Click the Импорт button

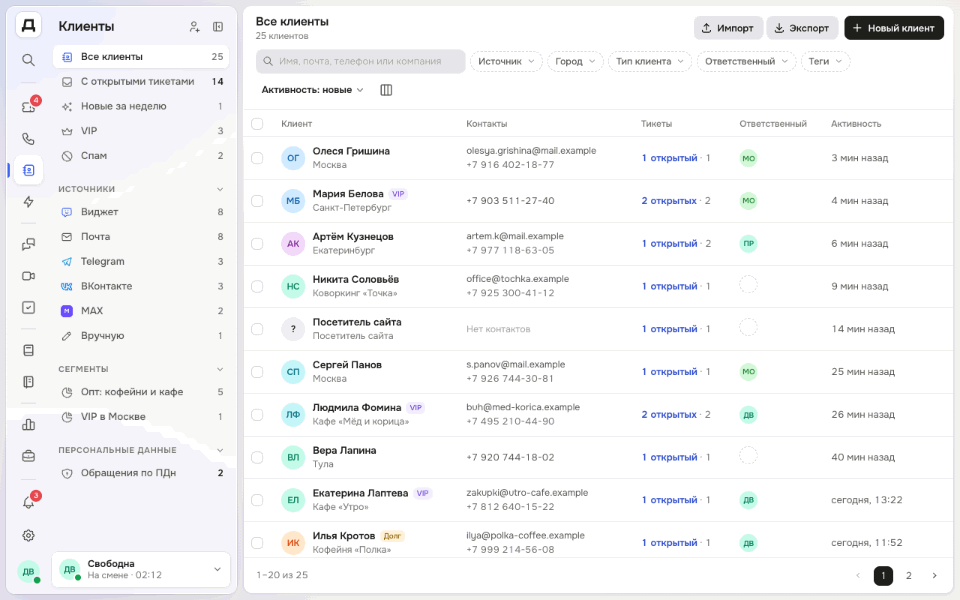pos(728,28)
